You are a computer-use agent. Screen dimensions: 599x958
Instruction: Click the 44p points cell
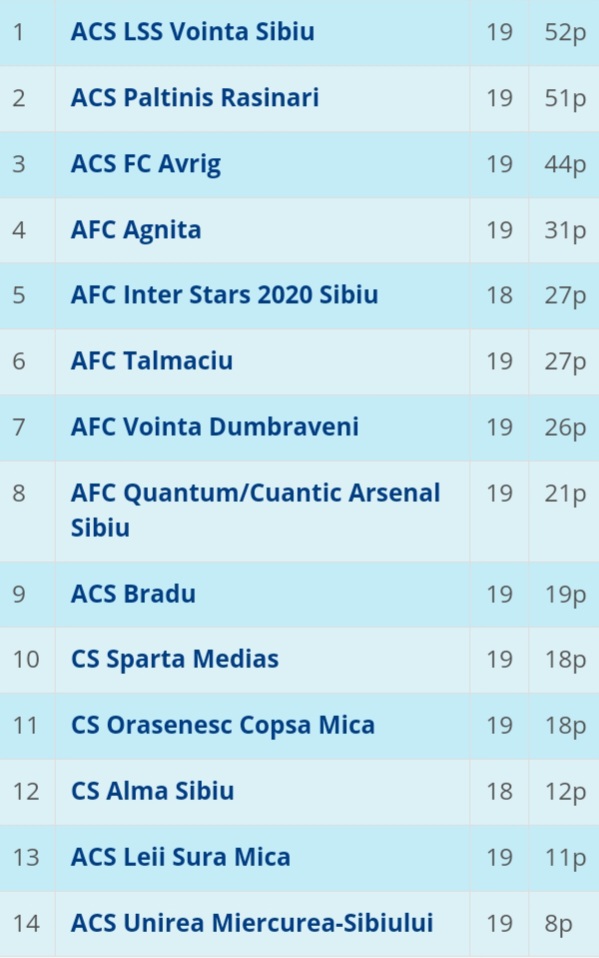(565, 164)
